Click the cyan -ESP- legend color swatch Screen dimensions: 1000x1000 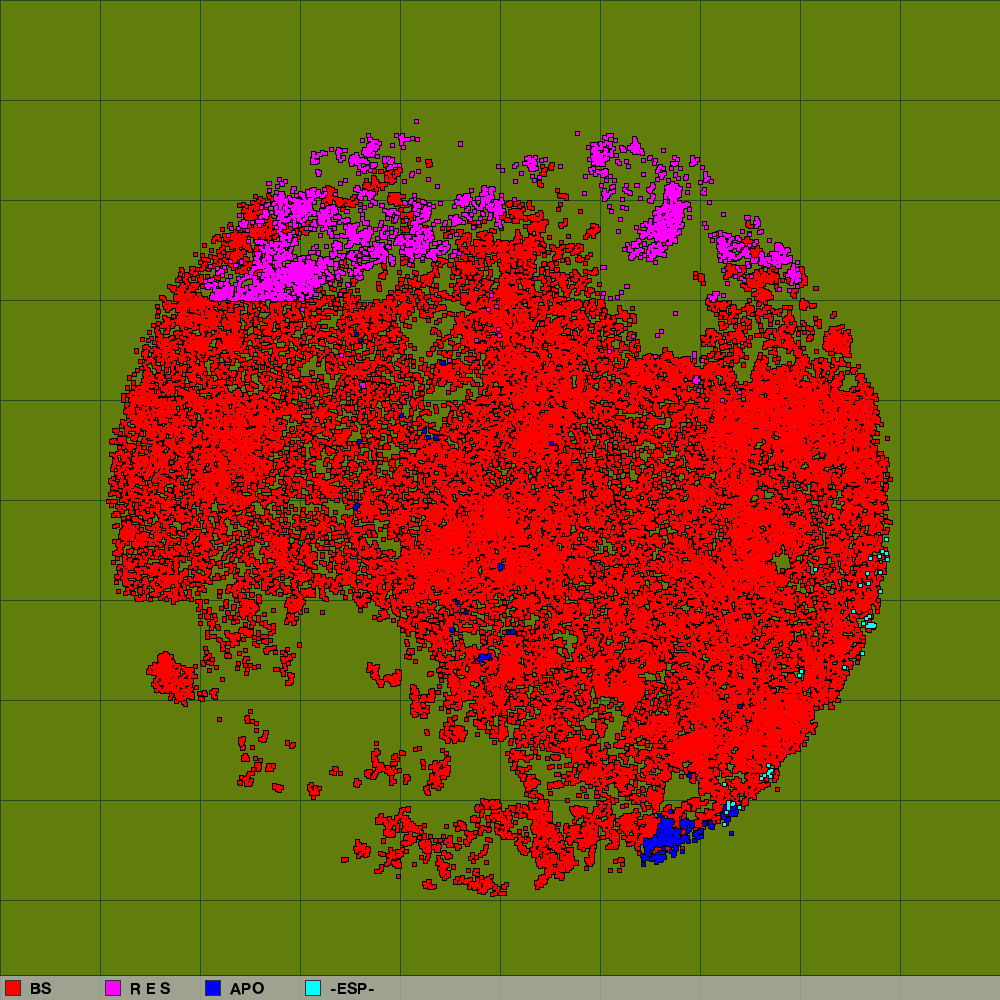click(x=313, y=988)
